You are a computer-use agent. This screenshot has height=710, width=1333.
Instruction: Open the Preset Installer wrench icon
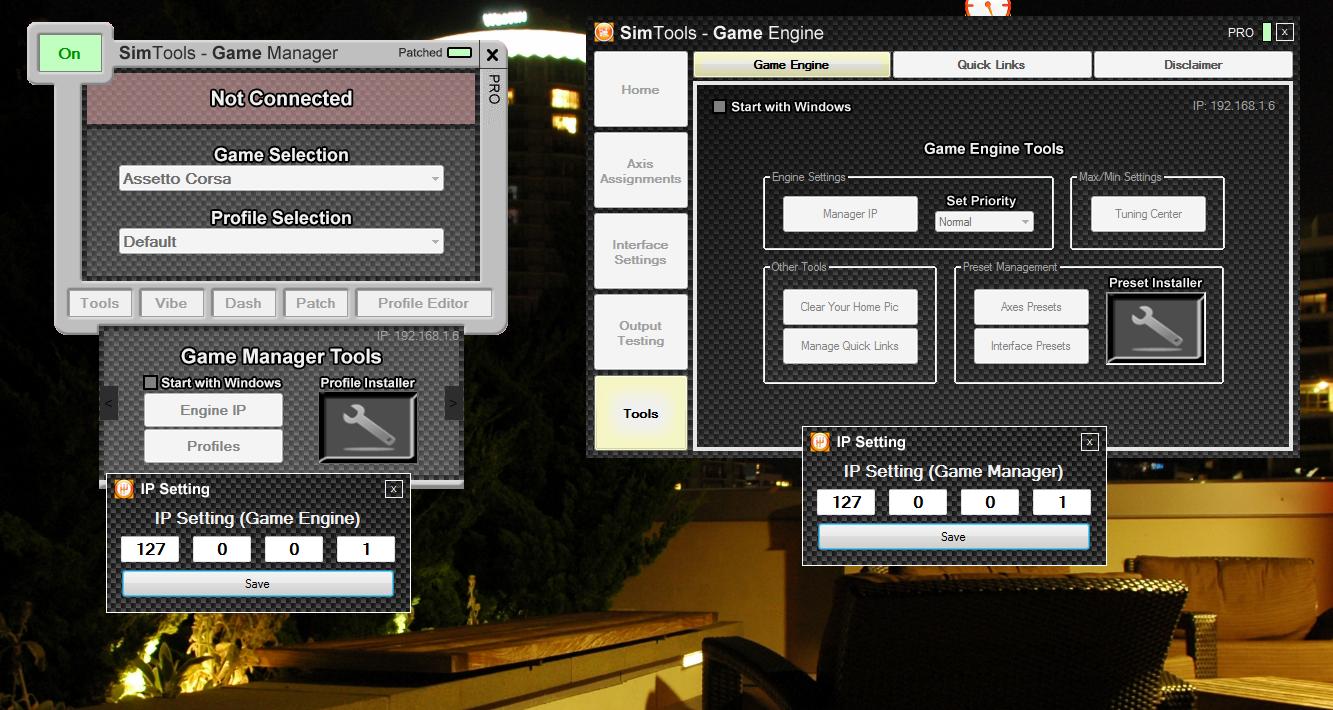(1156, 328)
